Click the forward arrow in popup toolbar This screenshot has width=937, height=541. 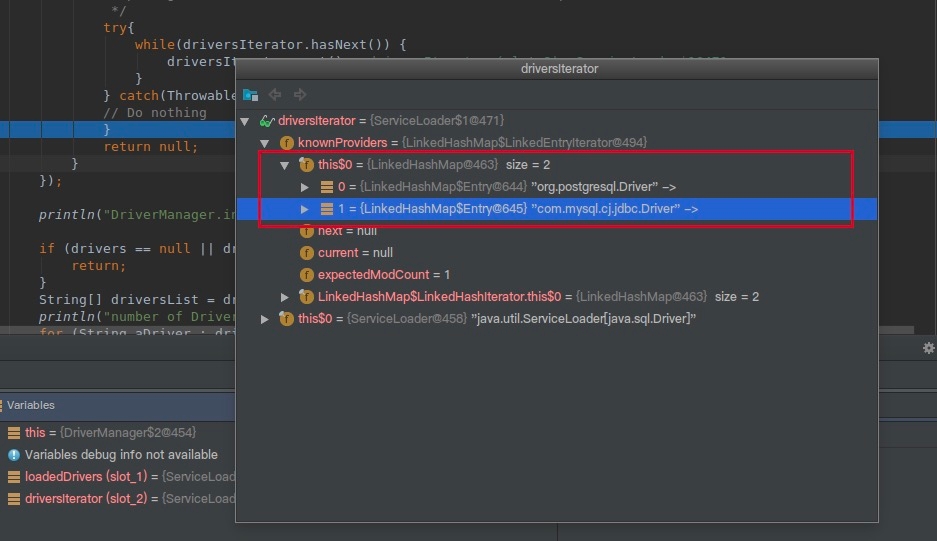coord(300,95)
